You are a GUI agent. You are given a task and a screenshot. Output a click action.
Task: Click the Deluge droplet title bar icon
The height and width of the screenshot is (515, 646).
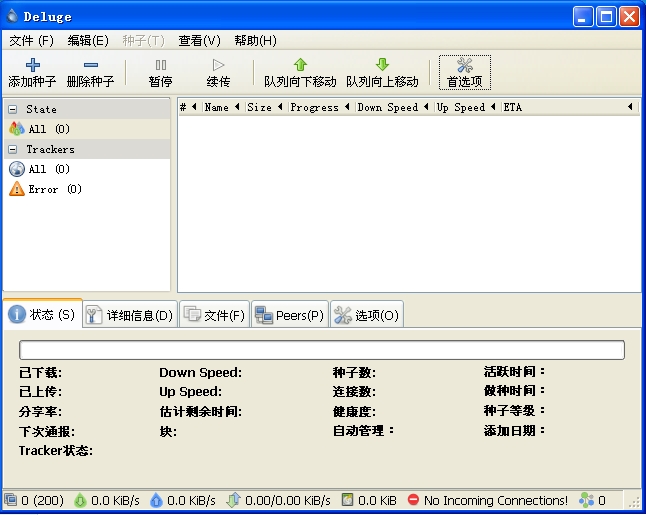pos(12,16)
